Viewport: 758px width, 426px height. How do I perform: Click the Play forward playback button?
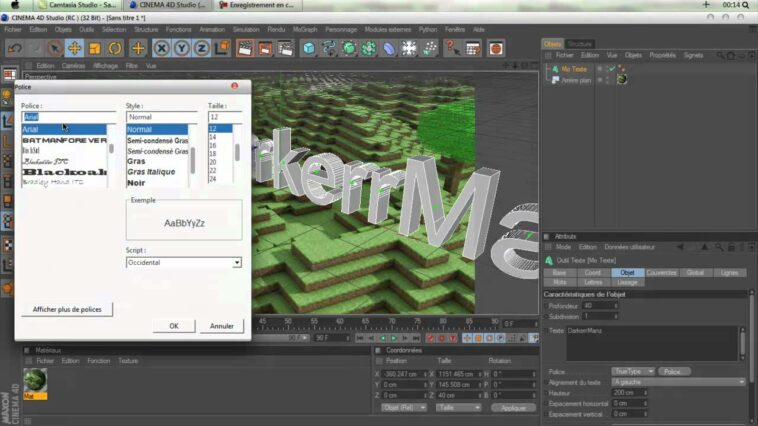tap(394, 338)
